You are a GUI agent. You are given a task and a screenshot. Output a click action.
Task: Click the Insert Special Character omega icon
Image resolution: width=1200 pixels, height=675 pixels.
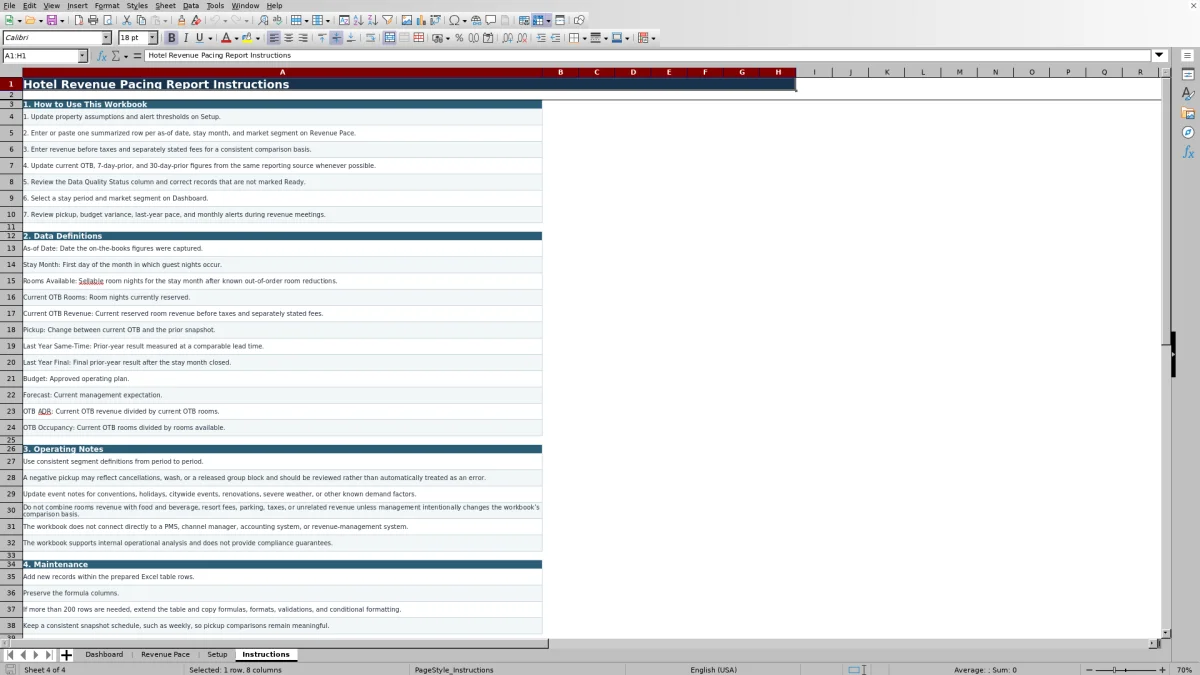454,20
